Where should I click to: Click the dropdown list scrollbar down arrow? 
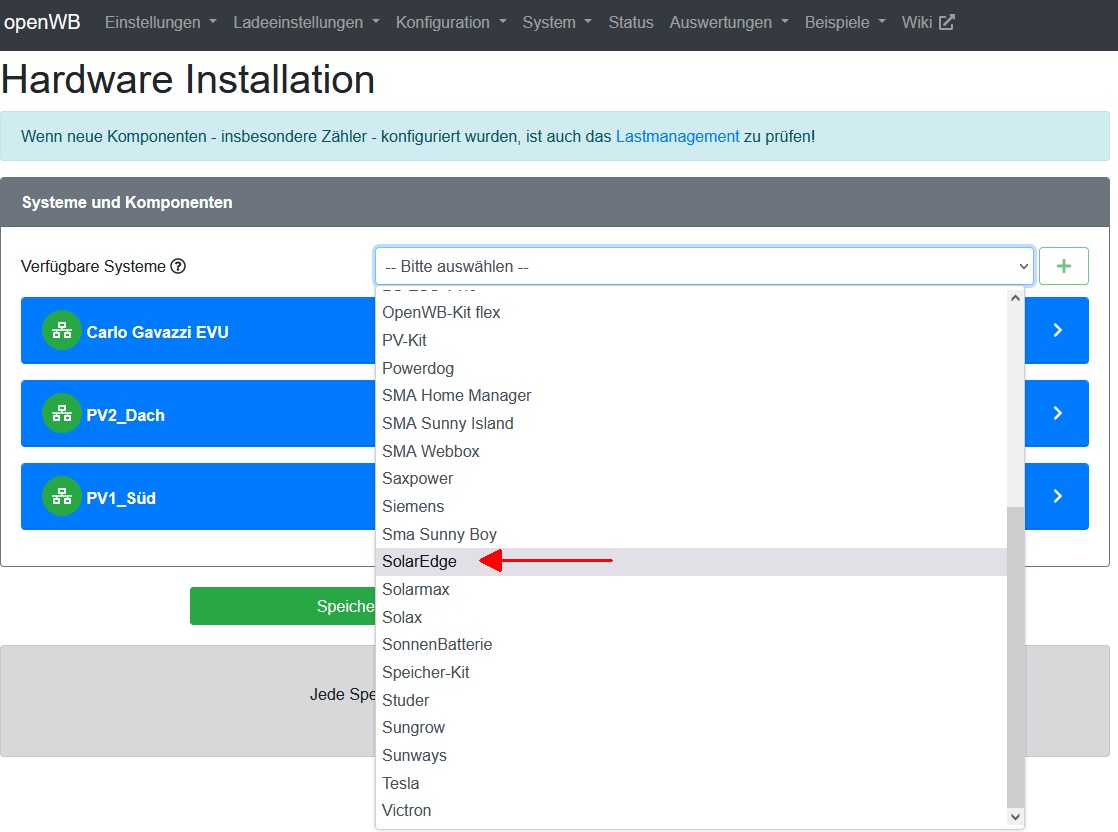click(1016, 817)
